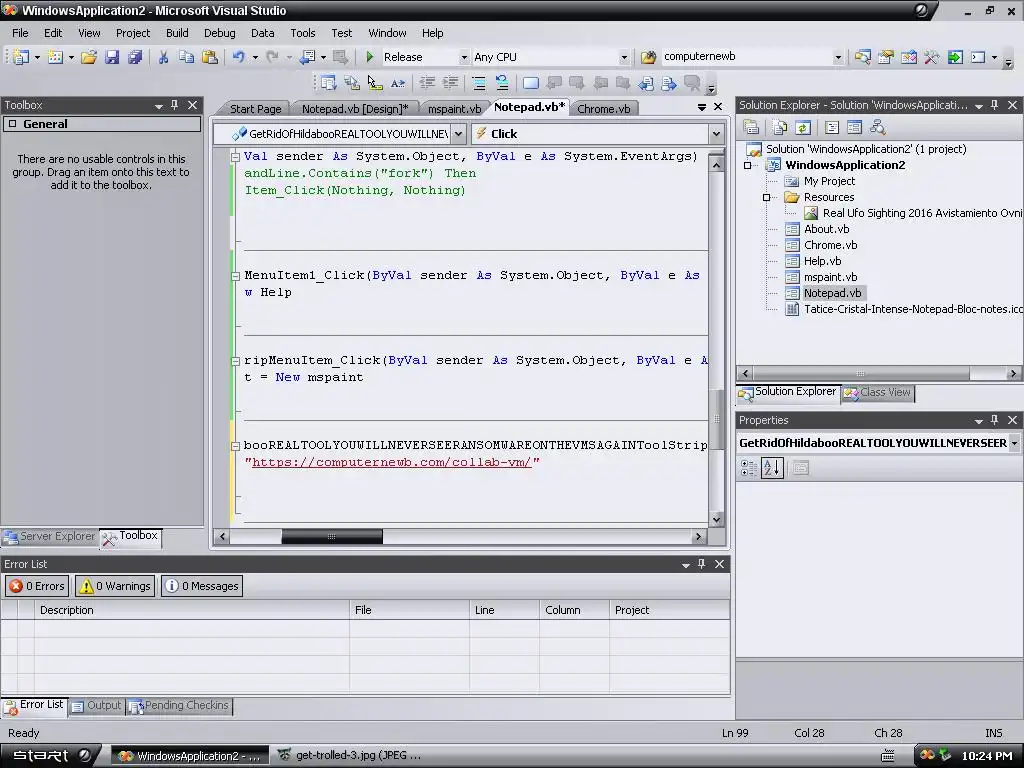Click the Refresh icon in Solution Explorer
1024x768 pixels.
[803, 127]
